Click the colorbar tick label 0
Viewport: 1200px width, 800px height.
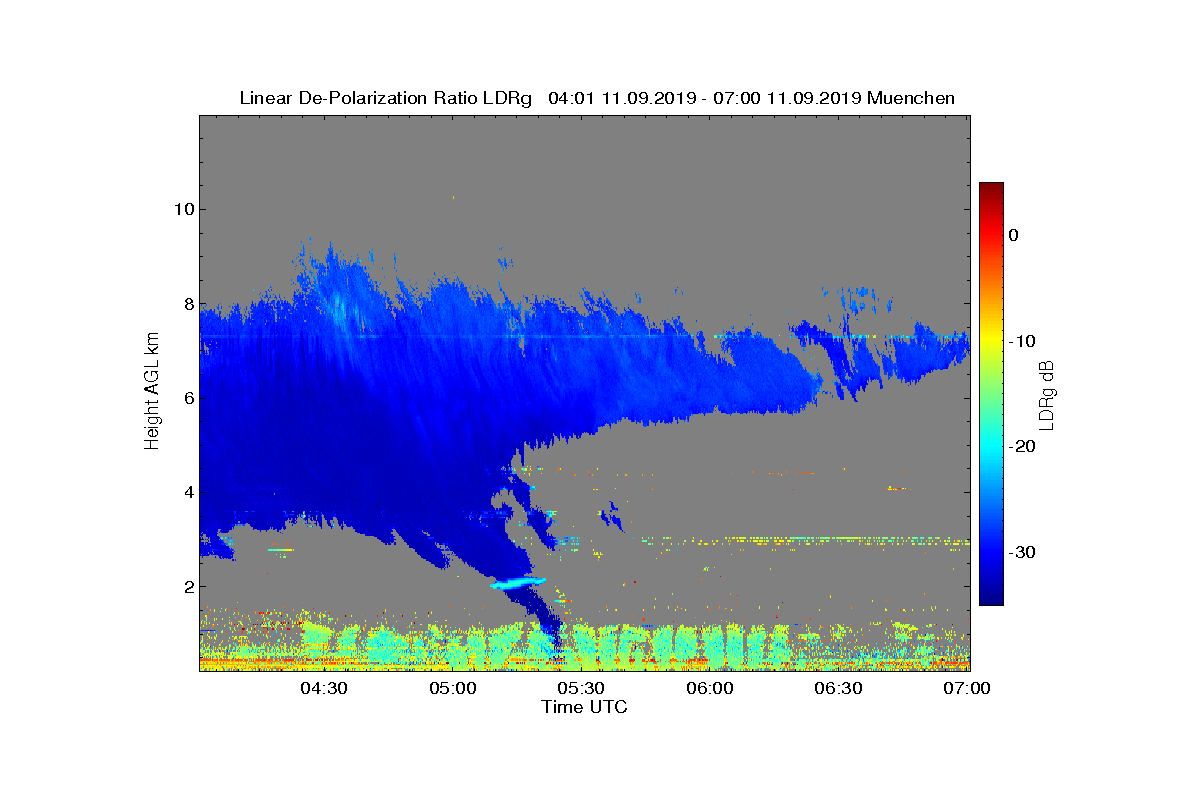1013,235
